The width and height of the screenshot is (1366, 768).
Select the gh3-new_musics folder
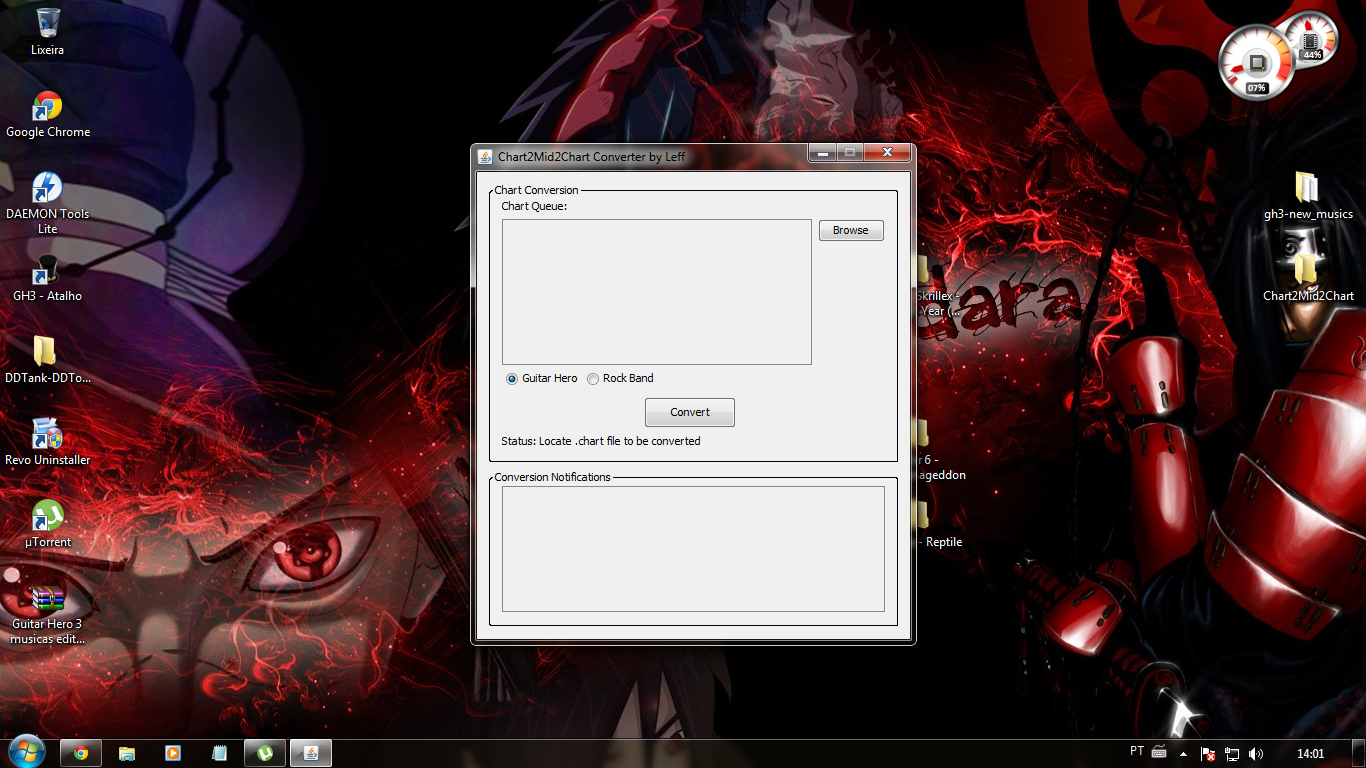tap(1308, 196)
